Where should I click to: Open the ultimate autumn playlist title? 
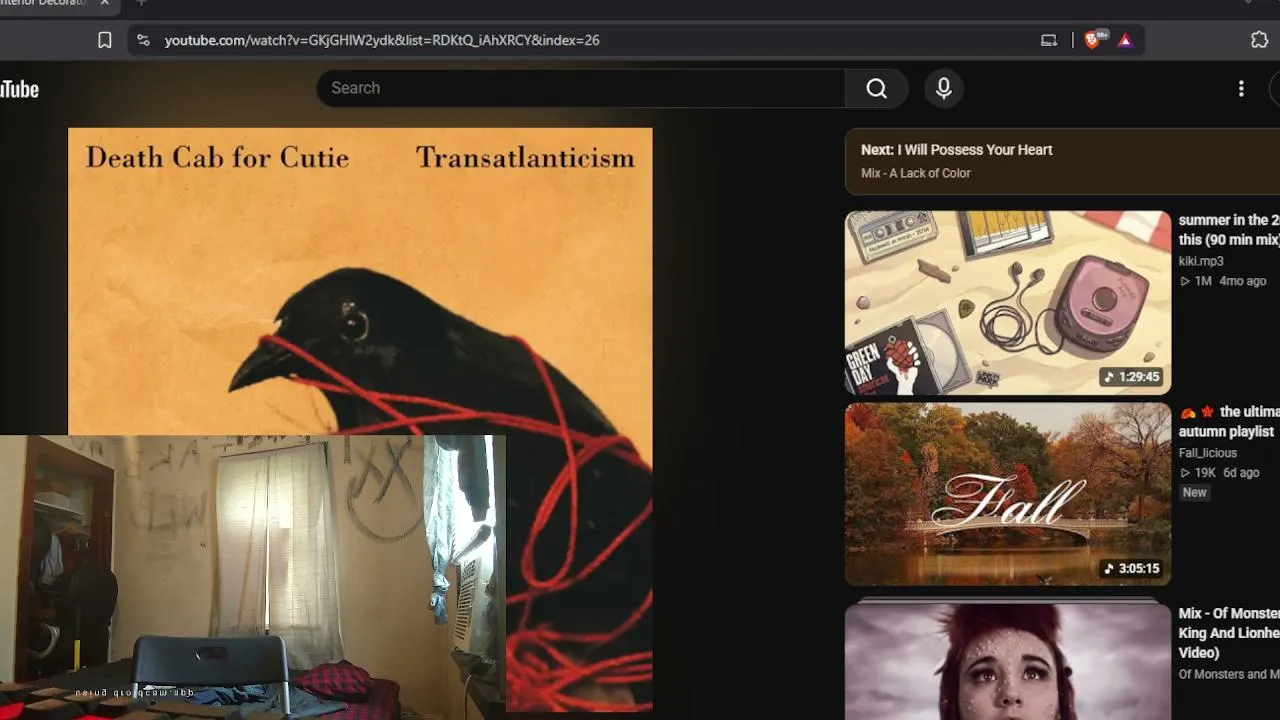coord(1229,422)
